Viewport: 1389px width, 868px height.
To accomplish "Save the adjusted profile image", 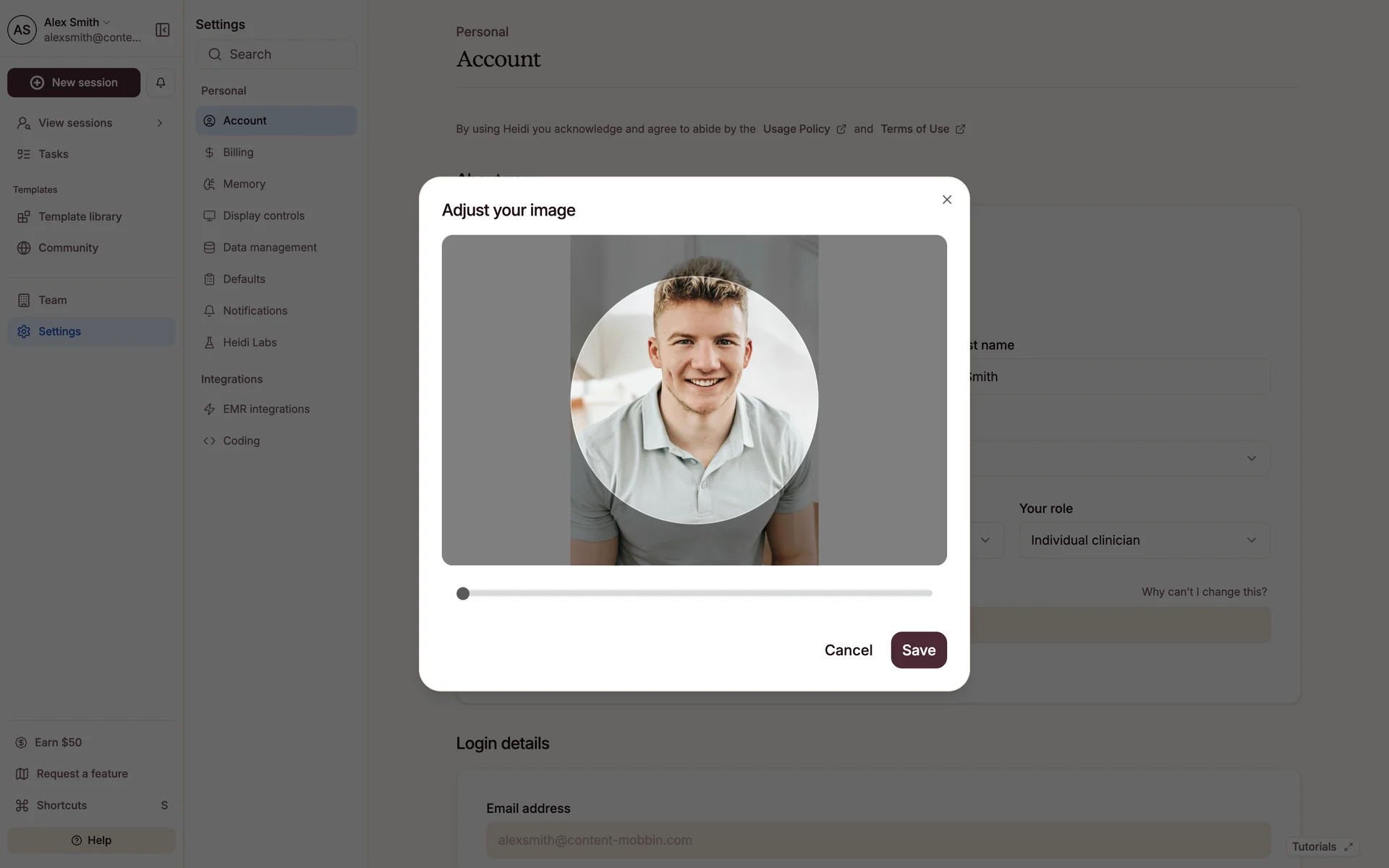I will [x=919, y=650].
